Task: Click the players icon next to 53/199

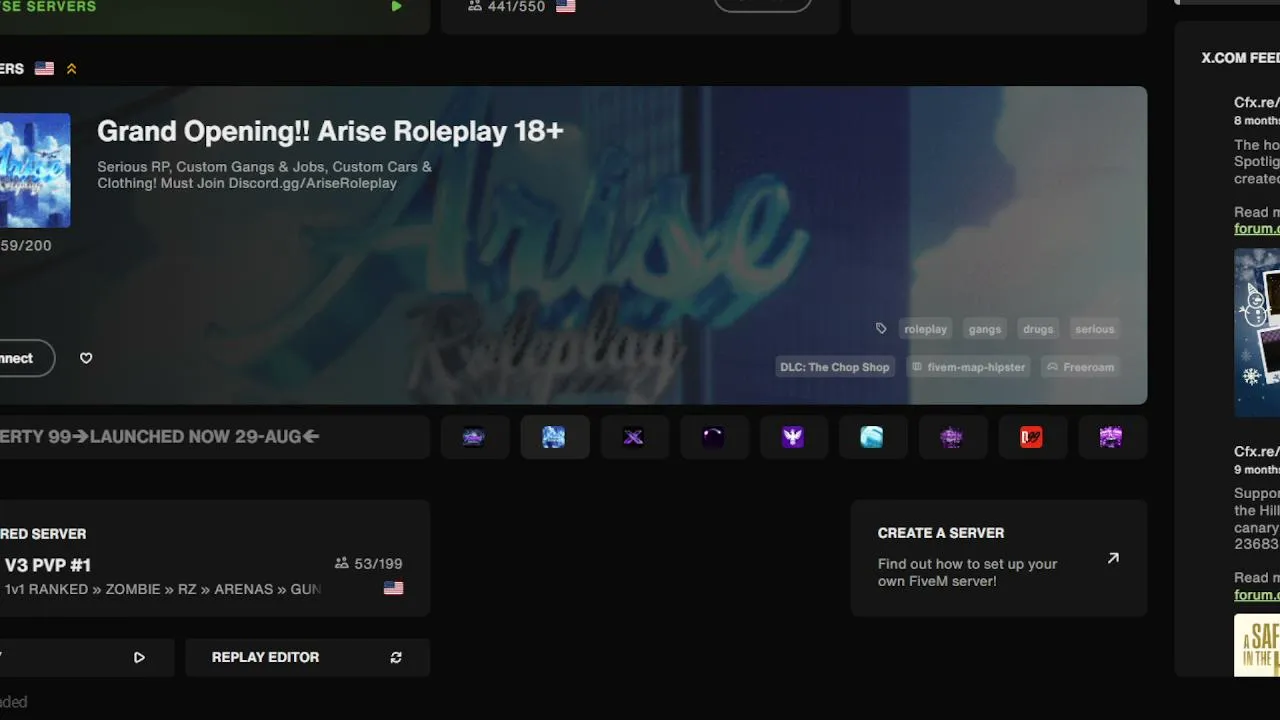Action: (342, 564)
